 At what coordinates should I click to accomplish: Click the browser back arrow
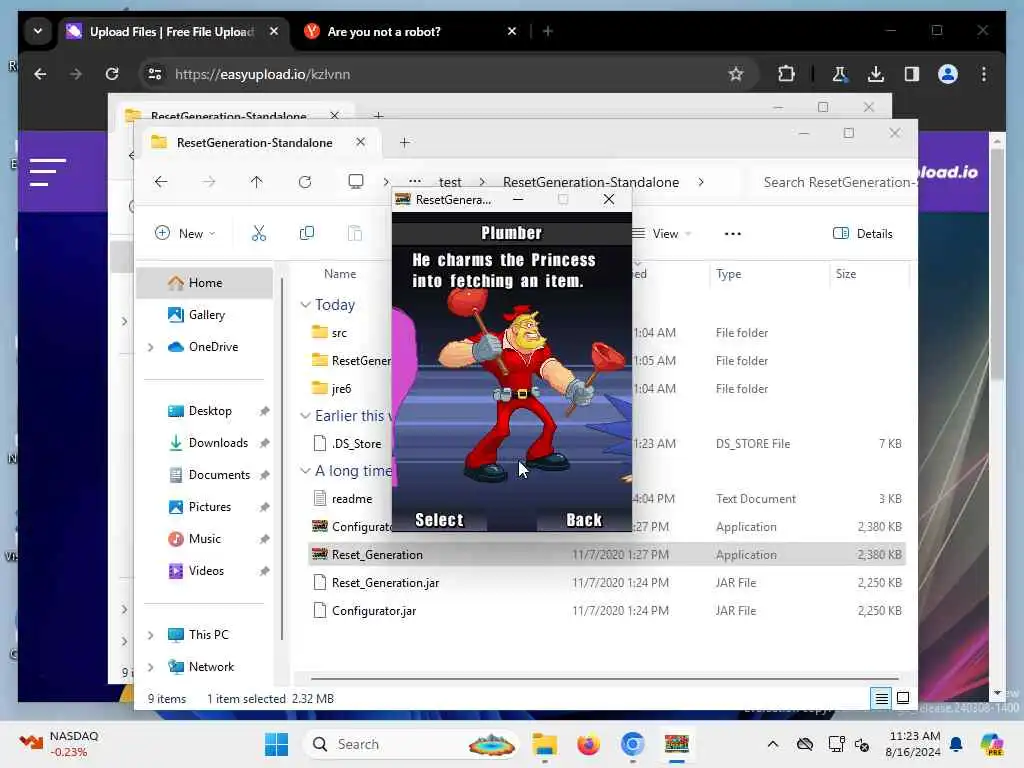pyautogui.click(x=40, y=74)
